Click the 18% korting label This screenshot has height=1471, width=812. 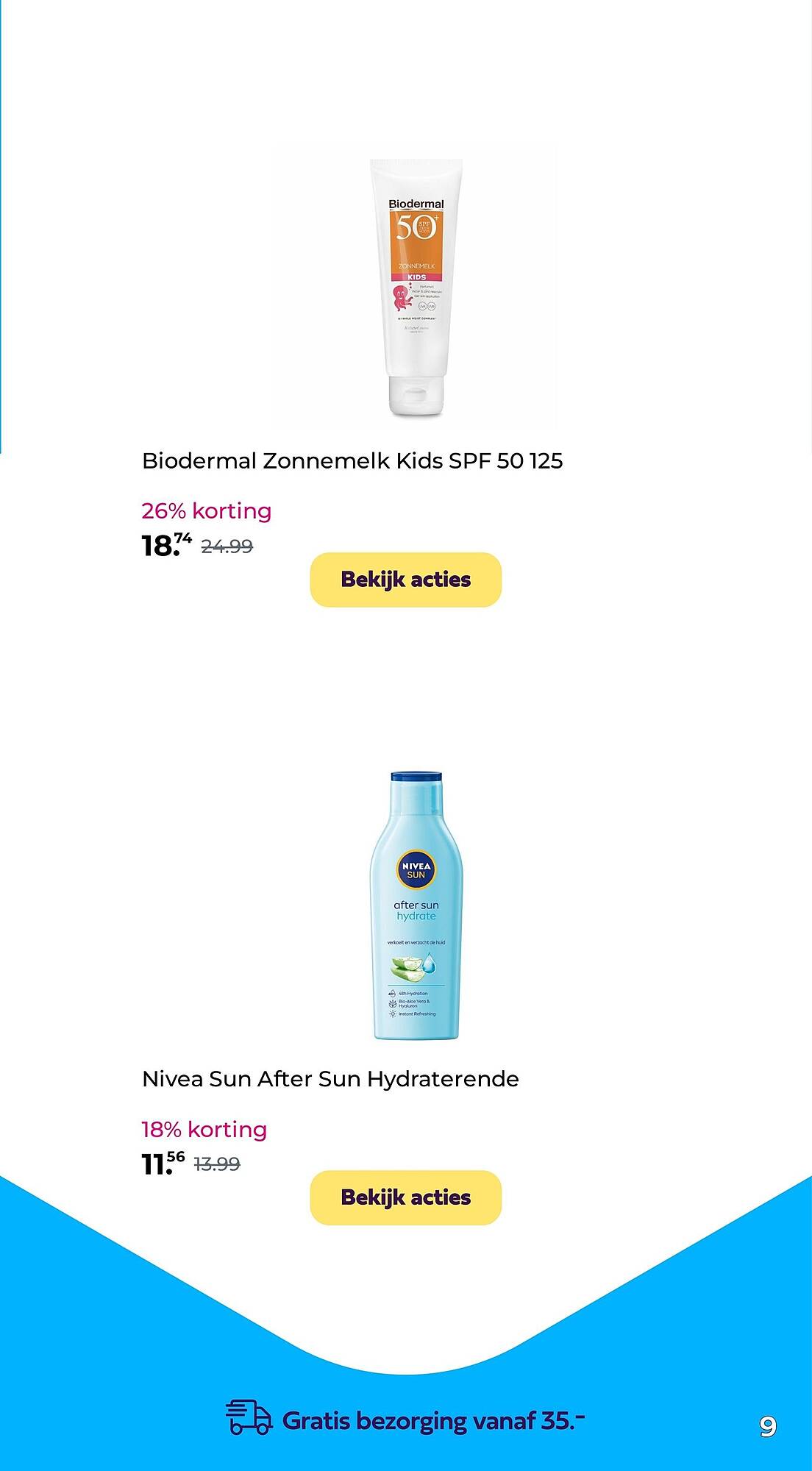point(204,1129)
